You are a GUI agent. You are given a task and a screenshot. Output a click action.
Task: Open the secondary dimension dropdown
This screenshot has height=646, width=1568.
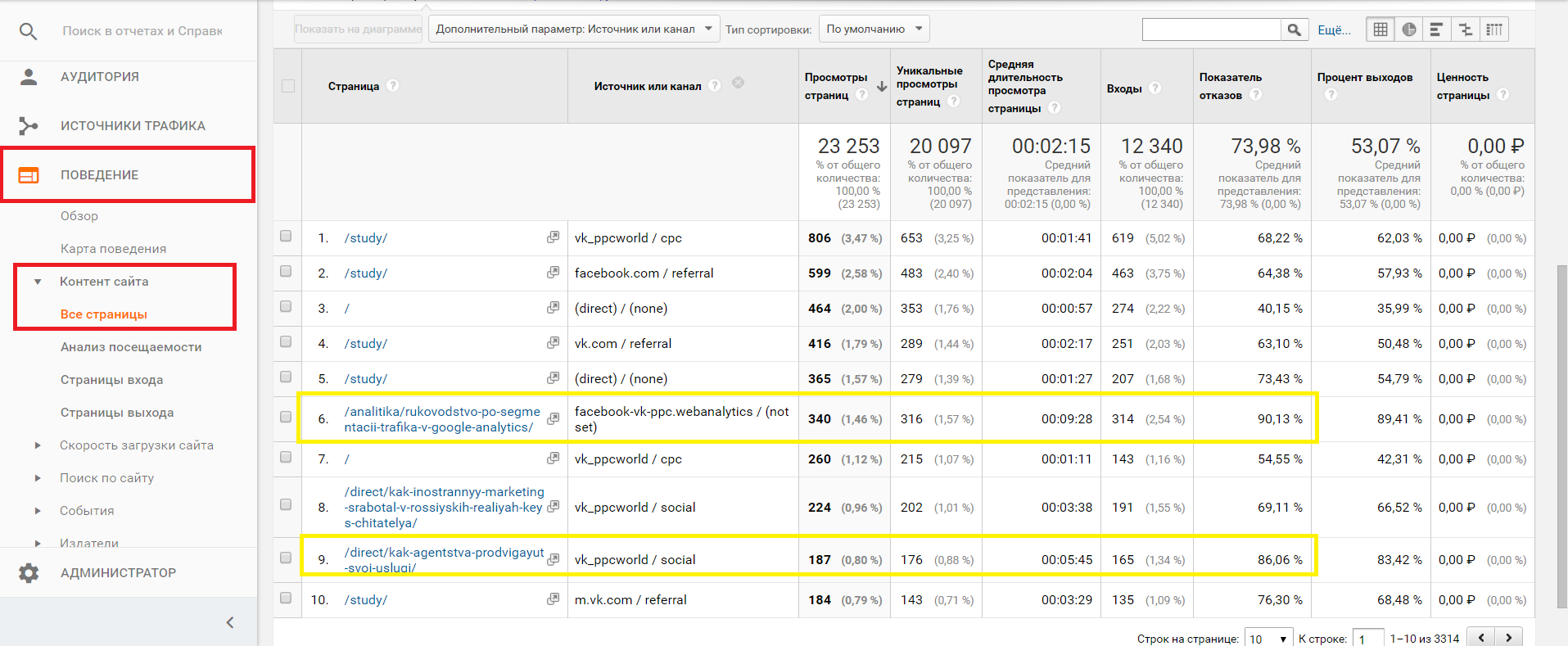click(x=573, y=29)
